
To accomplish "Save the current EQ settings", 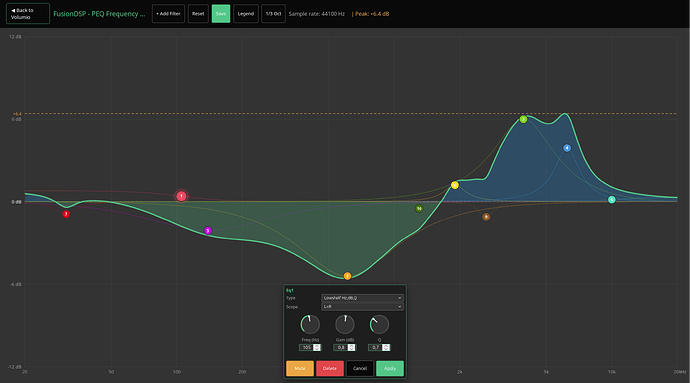I will tap(221, 14).
